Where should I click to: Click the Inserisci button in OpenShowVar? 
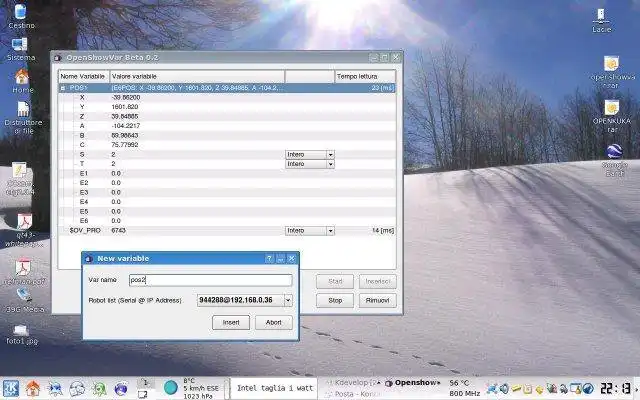tap(378, 281)
